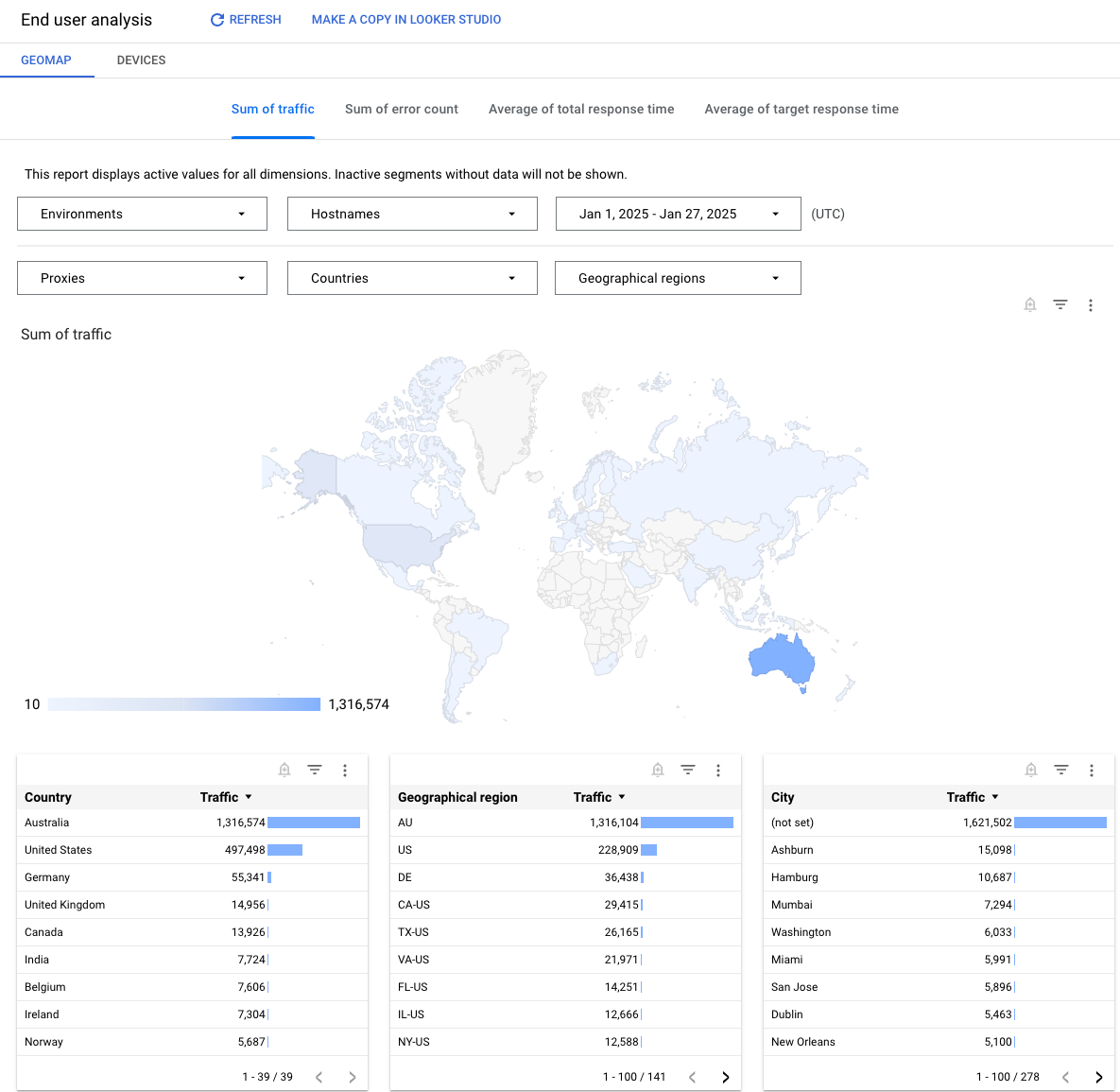Click the refresh icon next to REFRESH
The height and width of the screenshot is (1092, 1120).
[x=216, y=19]
